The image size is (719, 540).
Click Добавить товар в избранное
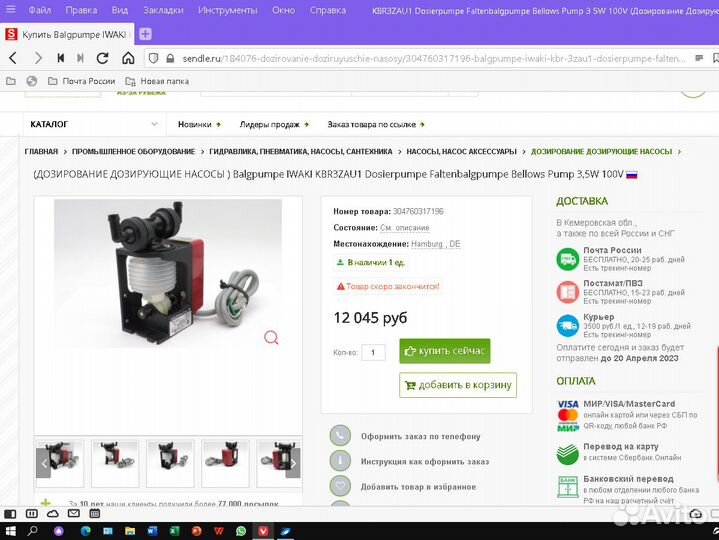[418, 487]
